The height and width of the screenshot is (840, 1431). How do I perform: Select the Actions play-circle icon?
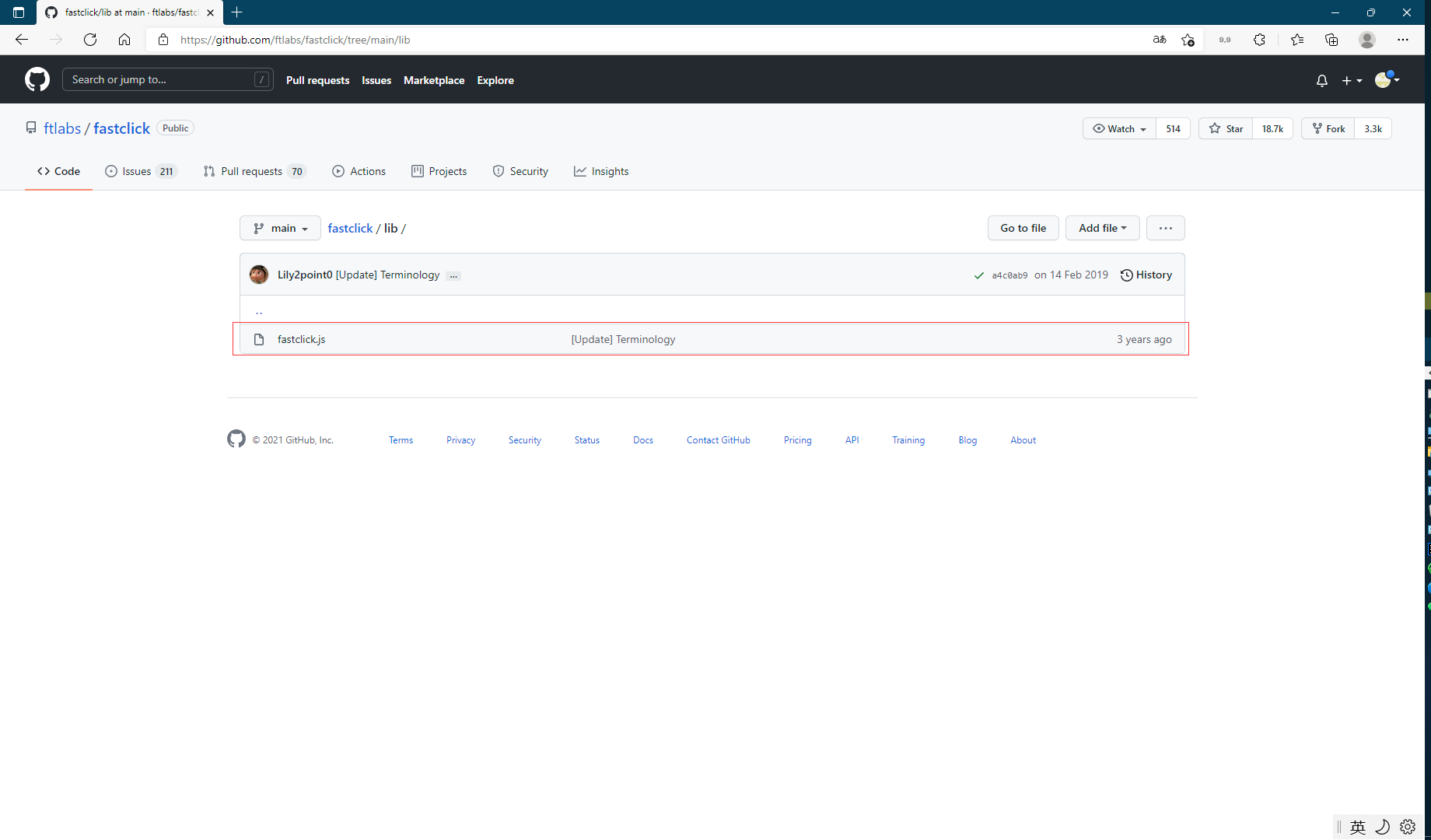[338, 171]
